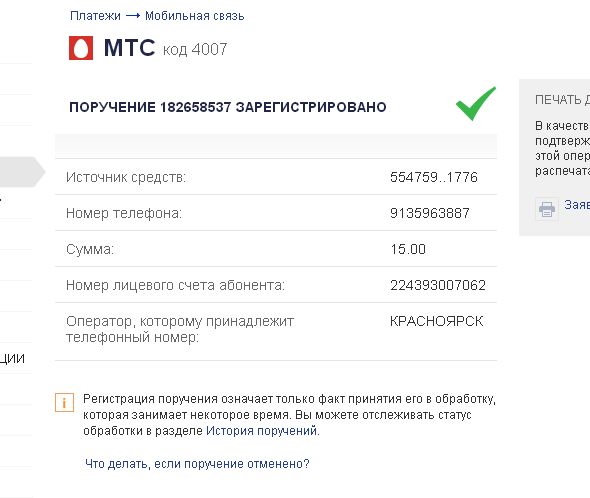This screenshot has height=498, width=590.
Task: Open Что делать, если поручение отменено link
Action: 197,464
